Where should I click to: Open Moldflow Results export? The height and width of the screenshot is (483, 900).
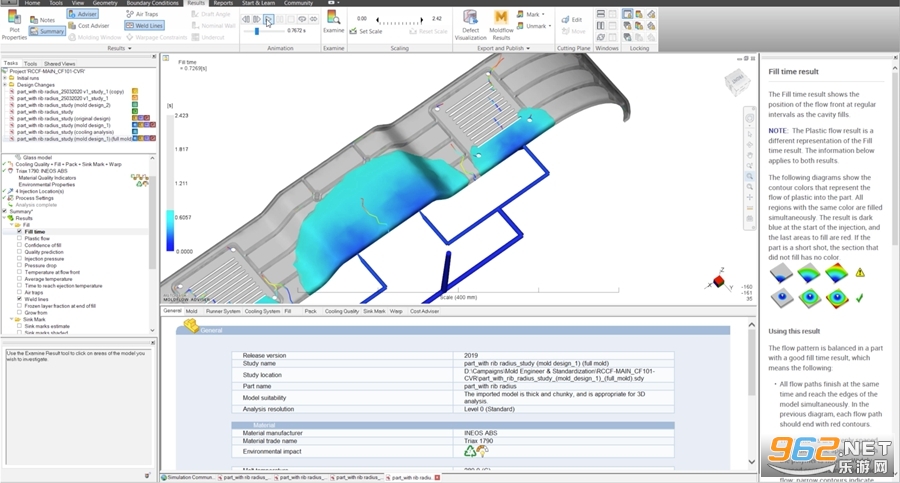[501, 25]
